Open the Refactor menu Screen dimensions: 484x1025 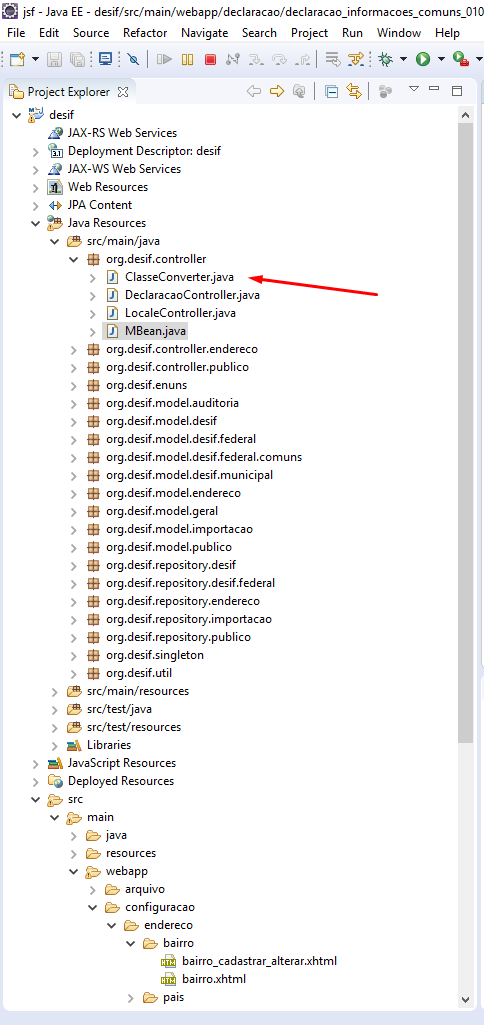145,33
